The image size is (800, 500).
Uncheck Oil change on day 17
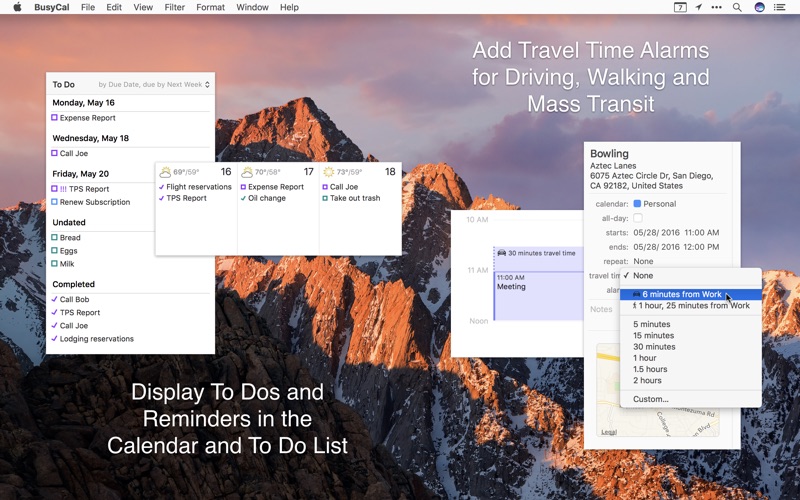243,198
